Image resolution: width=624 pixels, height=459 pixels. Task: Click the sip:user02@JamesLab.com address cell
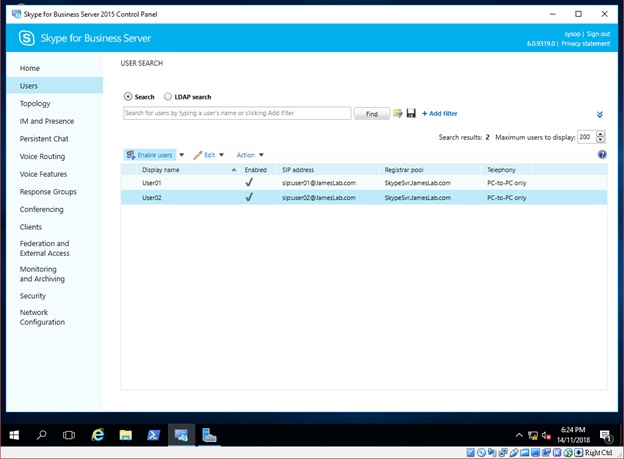tap(319, 198)
